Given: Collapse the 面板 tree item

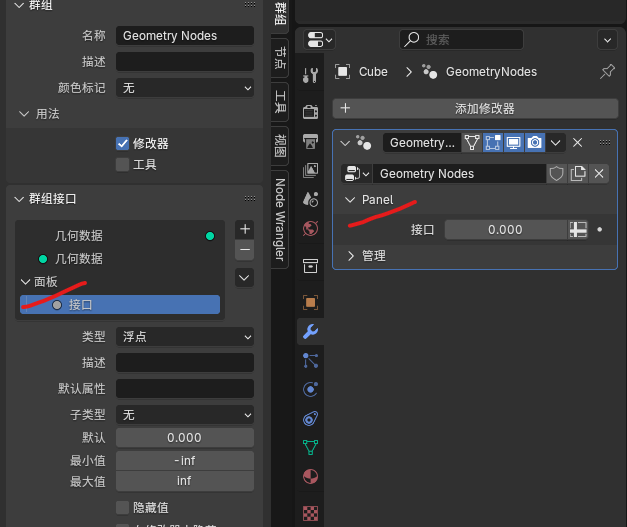Looking at the screenshot, I should pyautogui.click(x=25, y=282).
